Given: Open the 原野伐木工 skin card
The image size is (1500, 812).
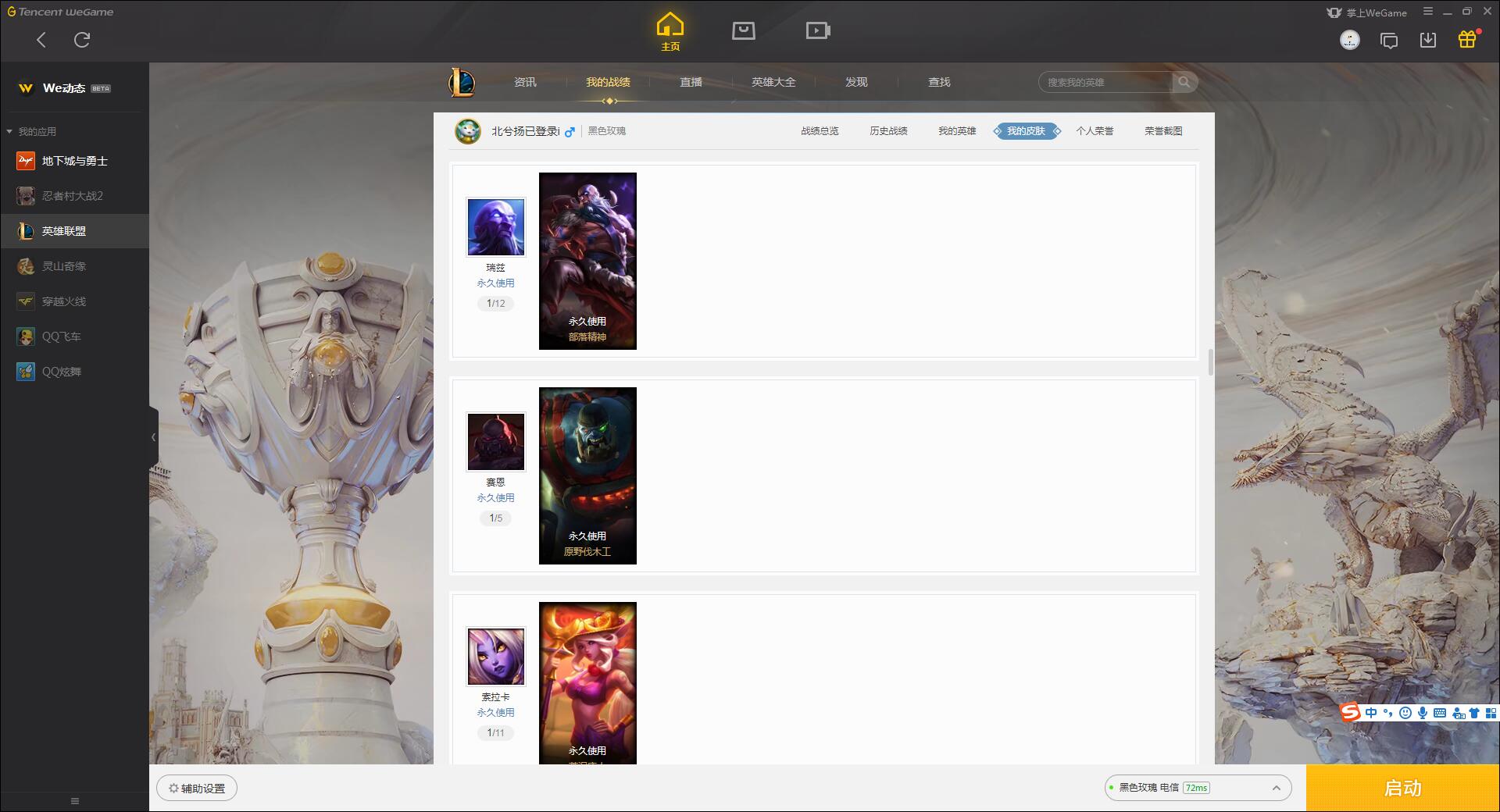Looking at the screenshot, I should coord(587,475).
